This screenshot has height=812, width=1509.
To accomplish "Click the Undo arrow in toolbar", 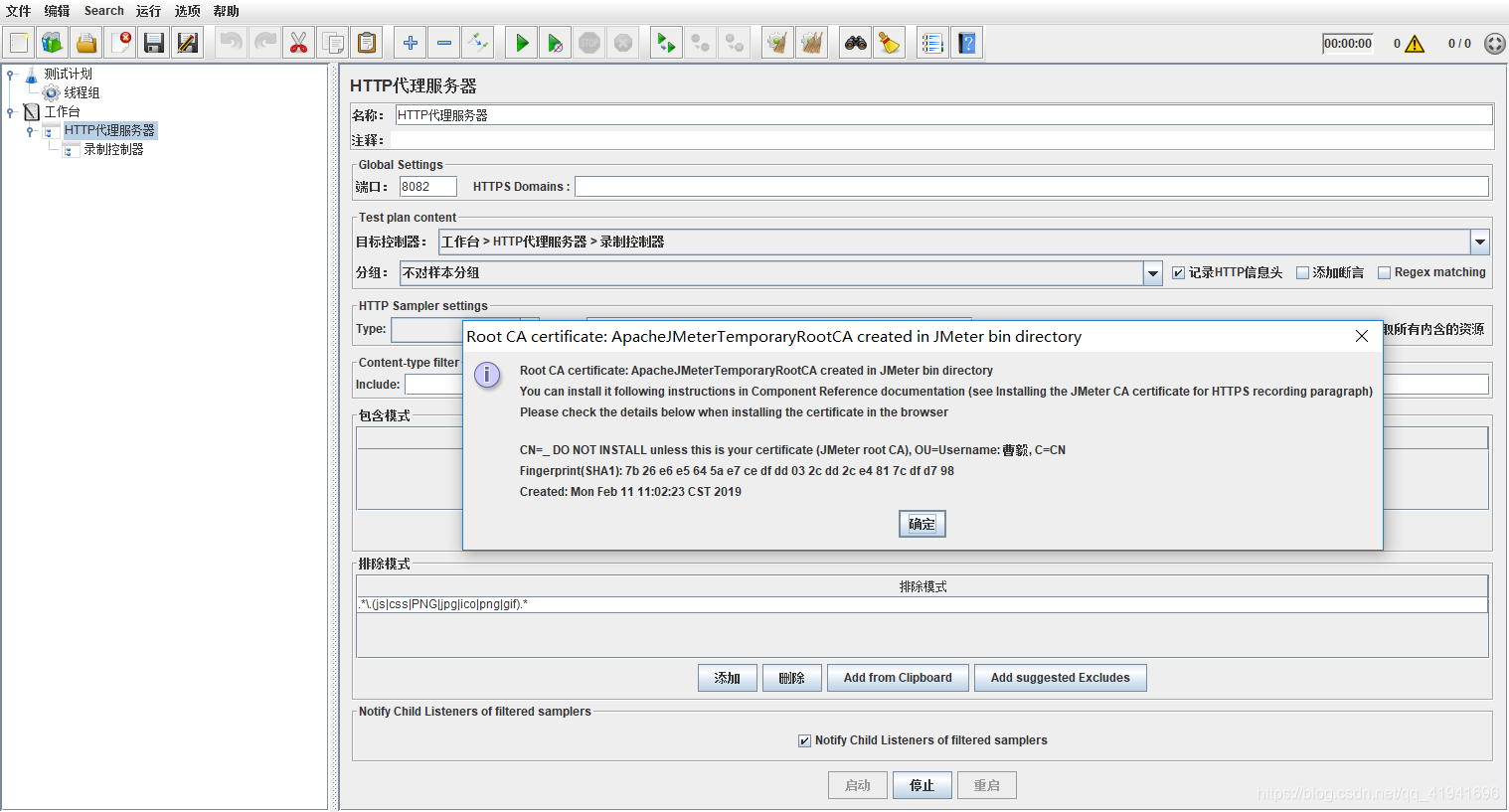I will (232, 43).
